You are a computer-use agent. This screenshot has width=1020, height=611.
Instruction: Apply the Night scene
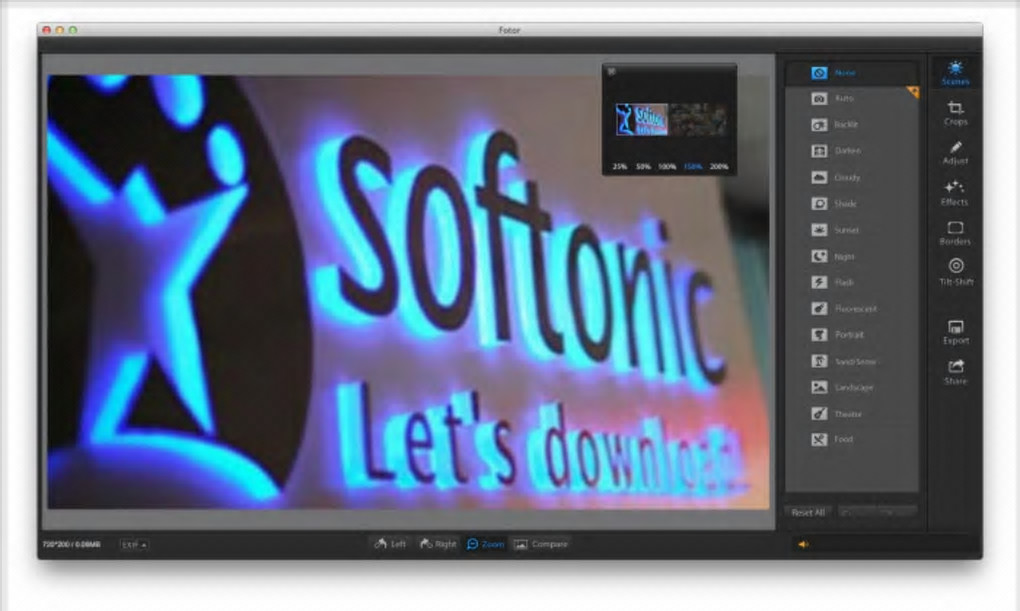coord(851,256)
